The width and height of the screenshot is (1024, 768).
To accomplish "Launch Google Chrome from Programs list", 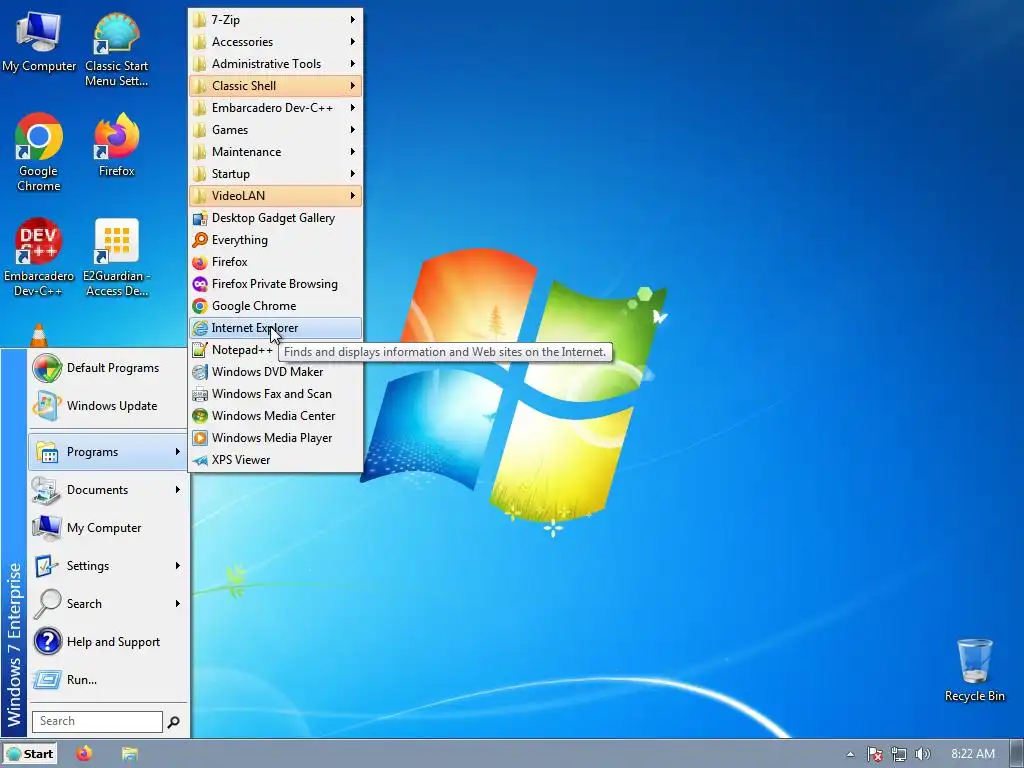I will click(275, 306).
